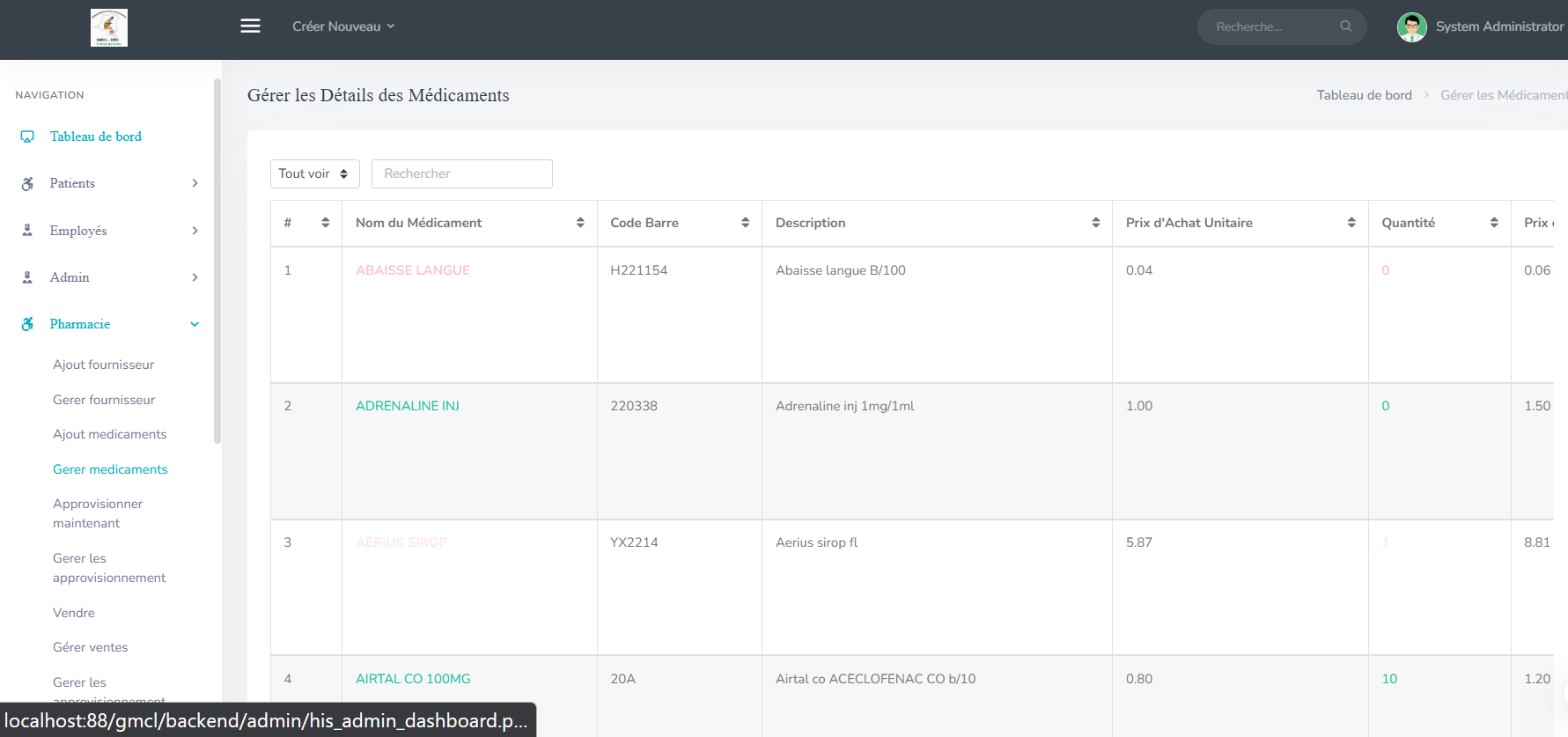
Task: Click Tableau de bord breadcrumb link
Action: [1364, 95]
